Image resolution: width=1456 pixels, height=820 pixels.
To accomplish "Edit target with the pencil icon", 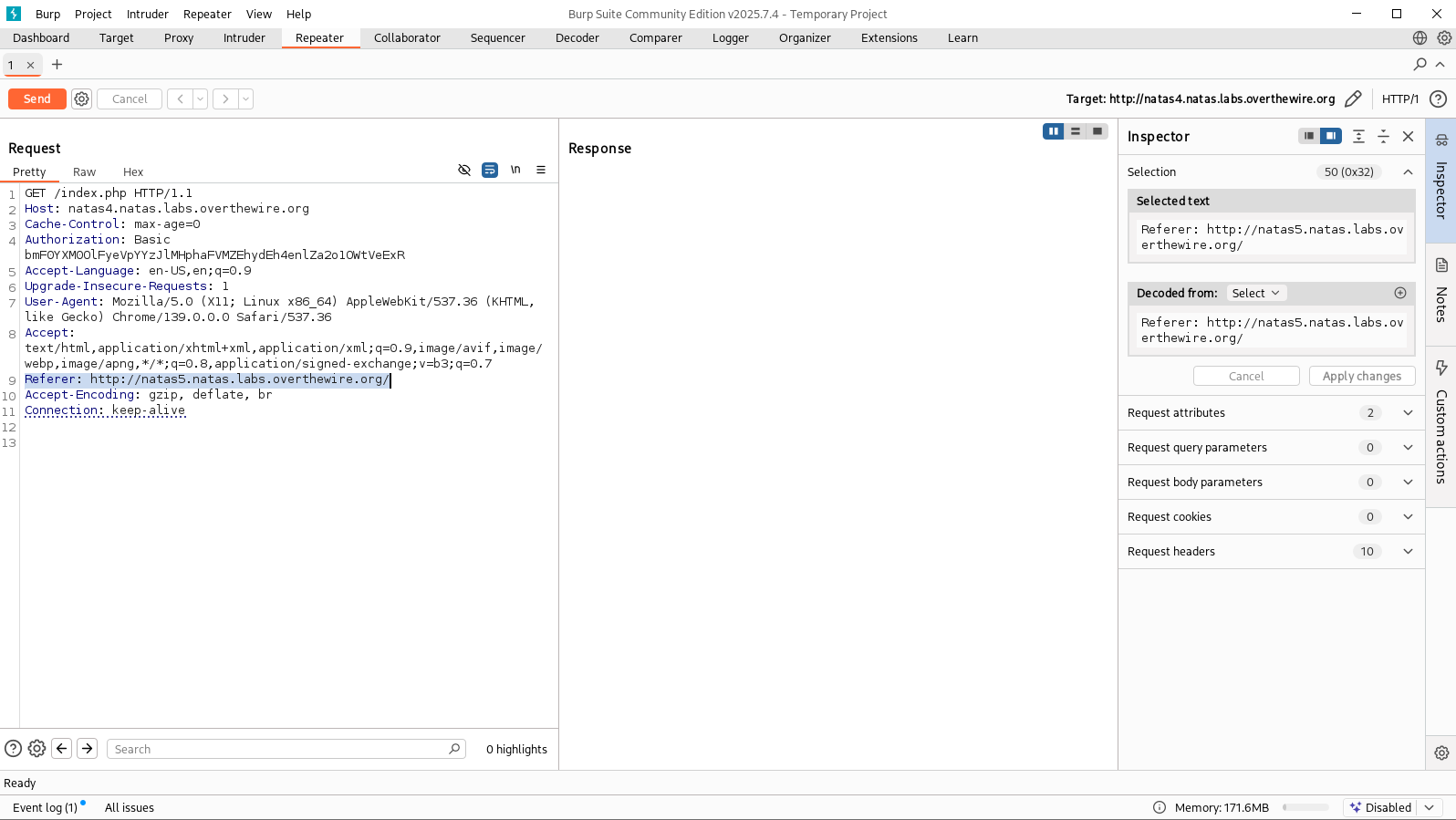I will (x=1353, y=99).
